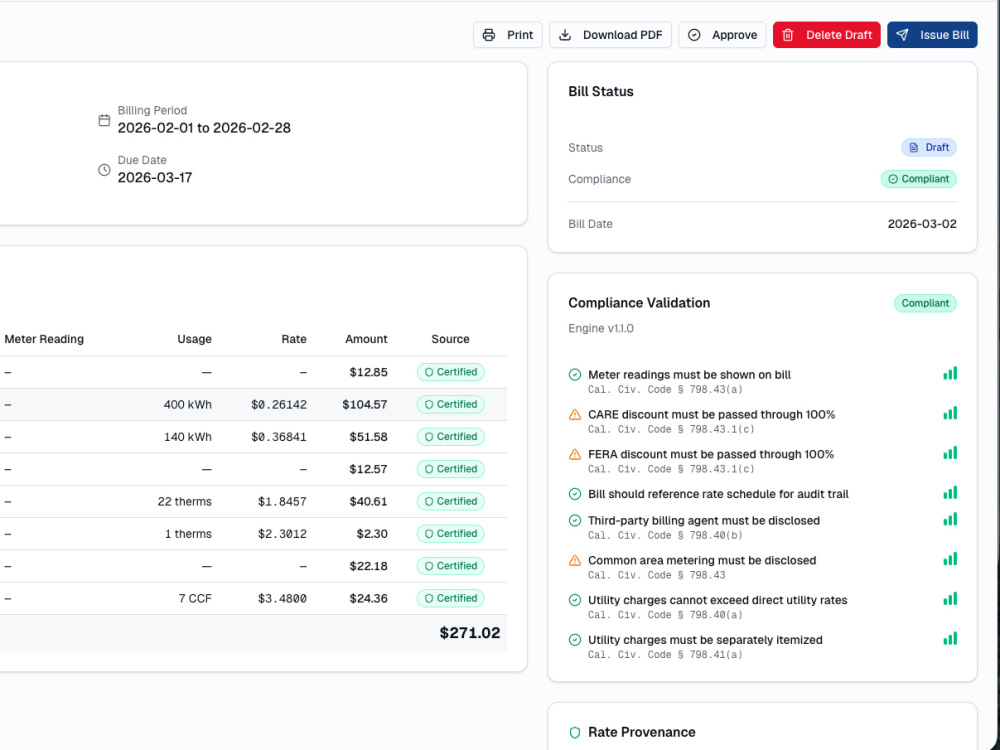
Task: Click the Rate column header
Action: [x=294, y=339]
